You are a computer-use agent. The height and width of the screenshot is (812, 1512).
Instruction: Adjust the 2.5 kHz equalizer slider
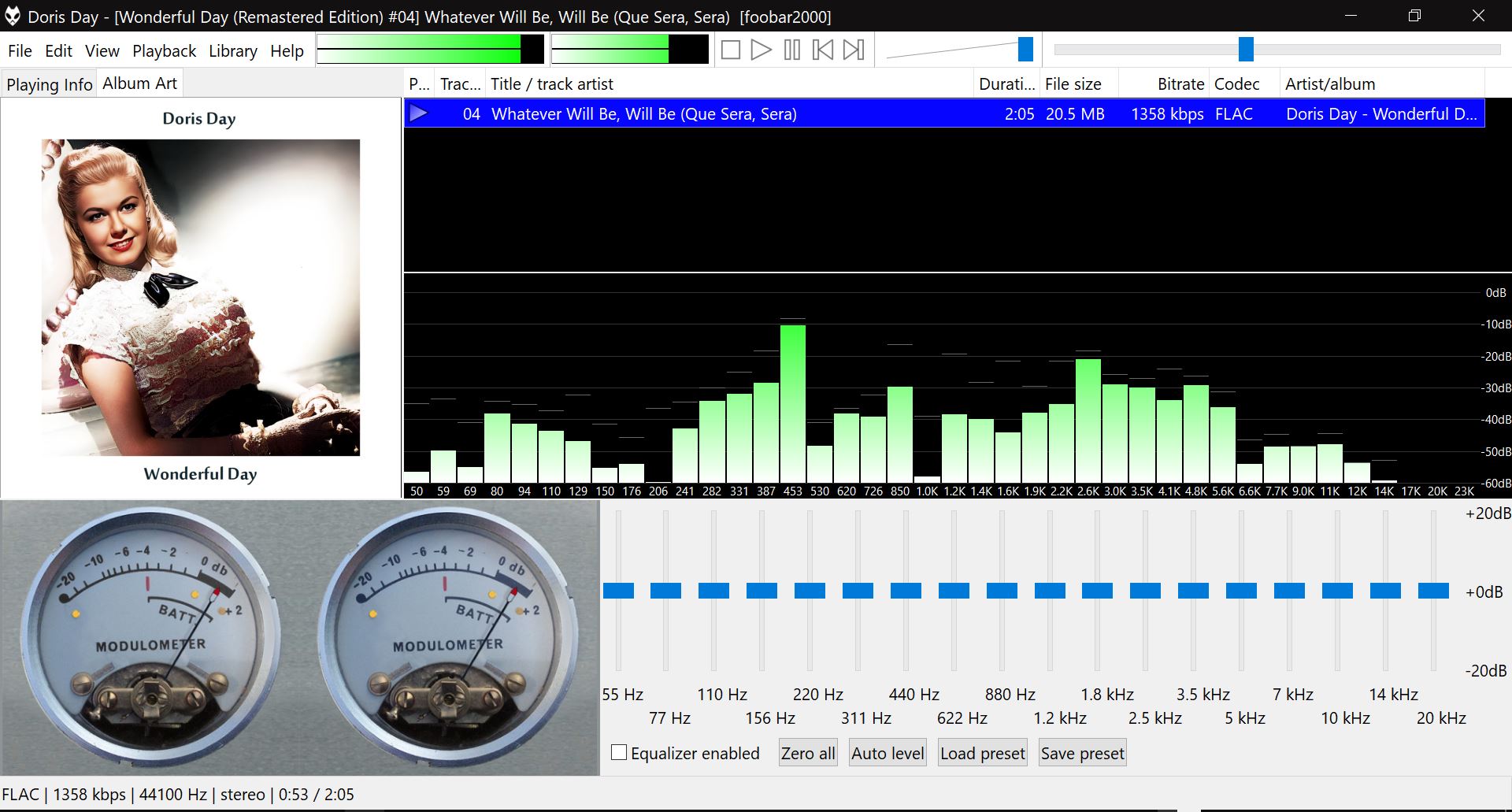(1145, 591)
